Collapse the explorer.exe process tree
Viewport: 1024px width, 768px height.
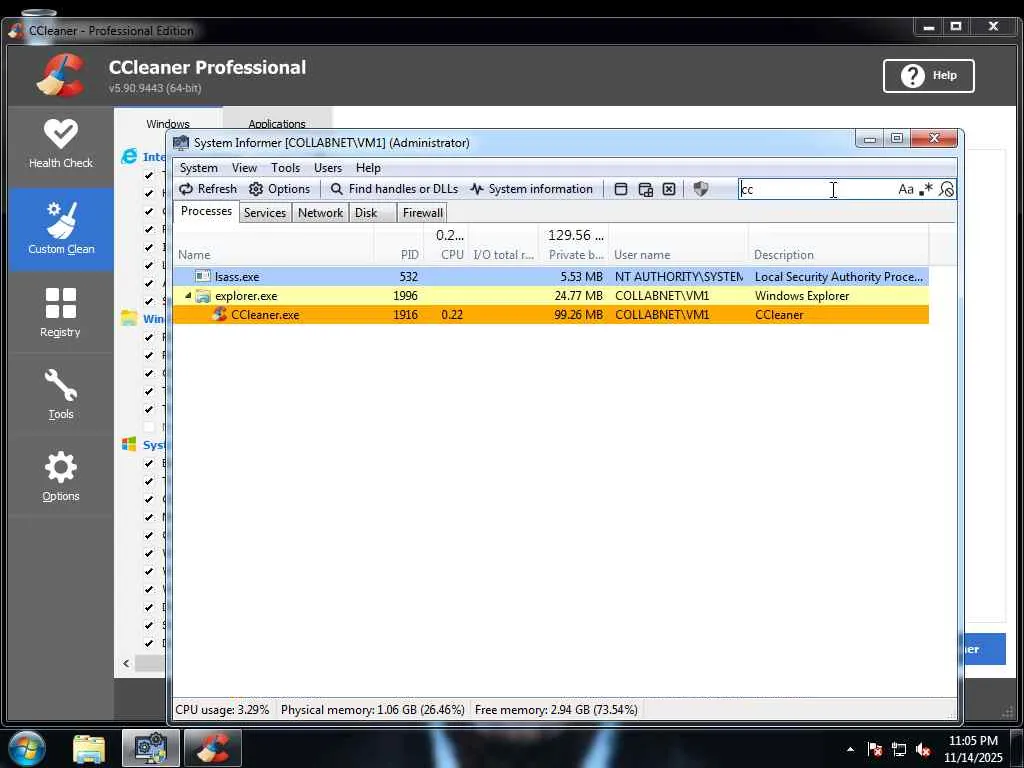coord(188,296)
